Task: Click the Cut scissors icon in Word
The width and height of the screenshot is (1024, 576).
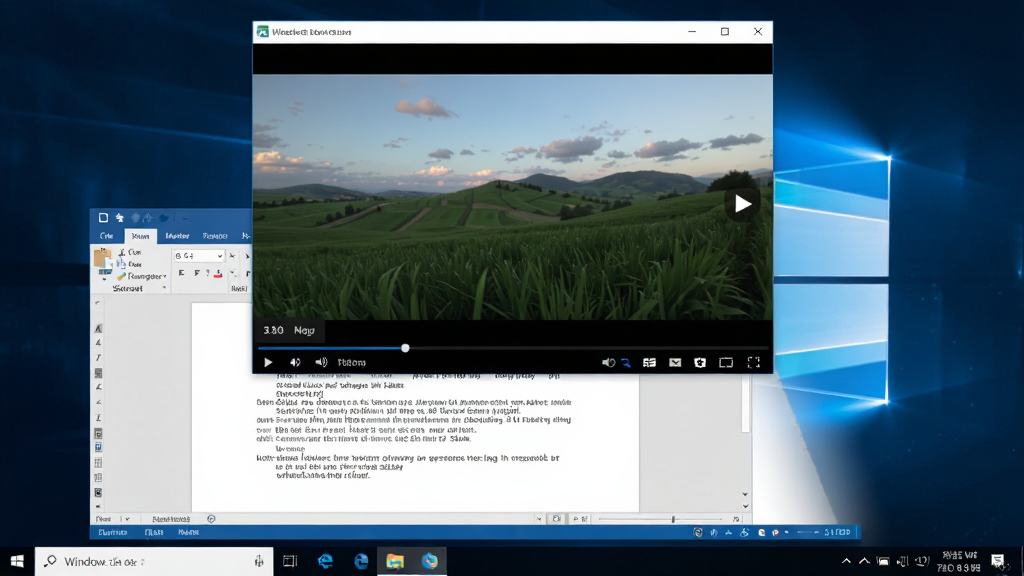Action: (x=122, y=252)
